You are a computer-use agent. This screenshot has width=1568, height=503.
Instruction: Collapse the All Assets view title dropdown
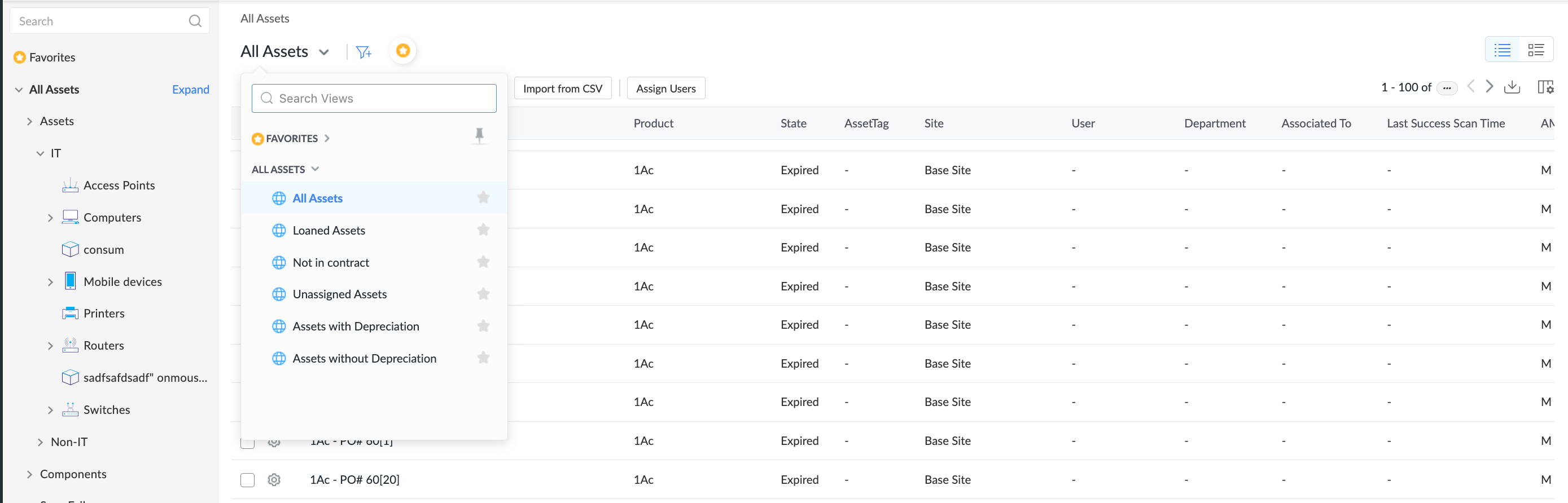point(324,52)
